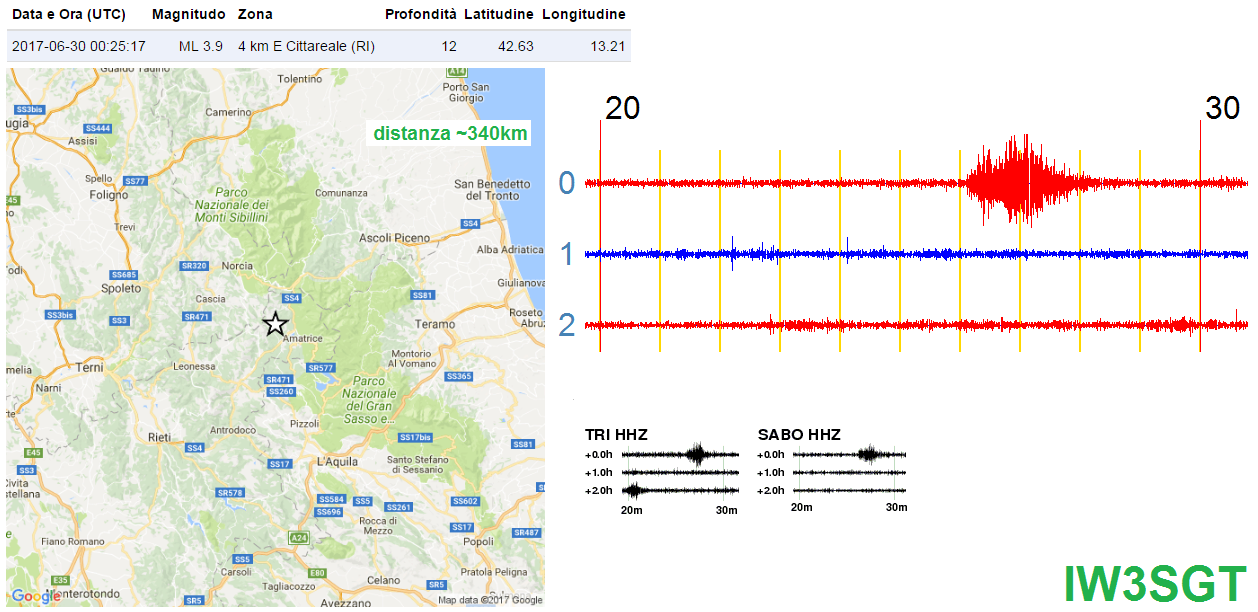Select the Longitudine column header
This screenshot has width=1258, height=612.
pyautogui.click(x=584, y=15)
